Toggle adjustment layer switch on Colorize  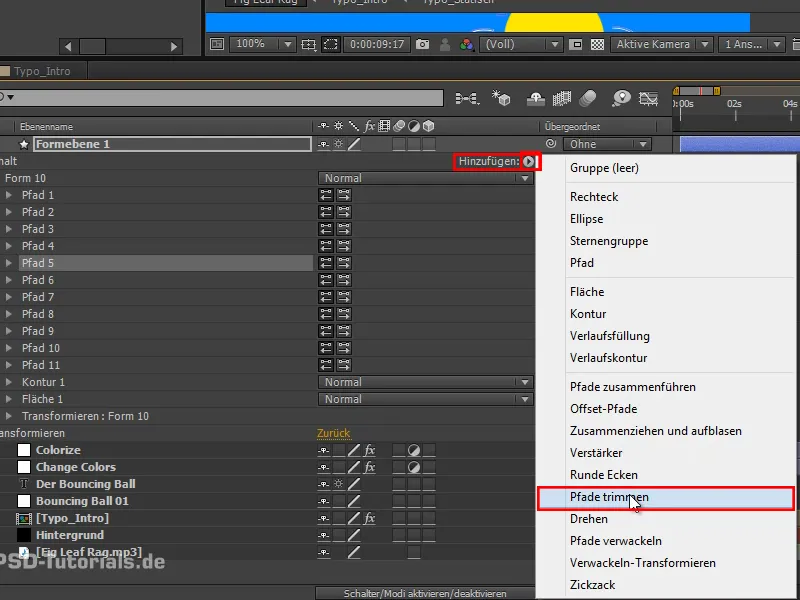414,450
